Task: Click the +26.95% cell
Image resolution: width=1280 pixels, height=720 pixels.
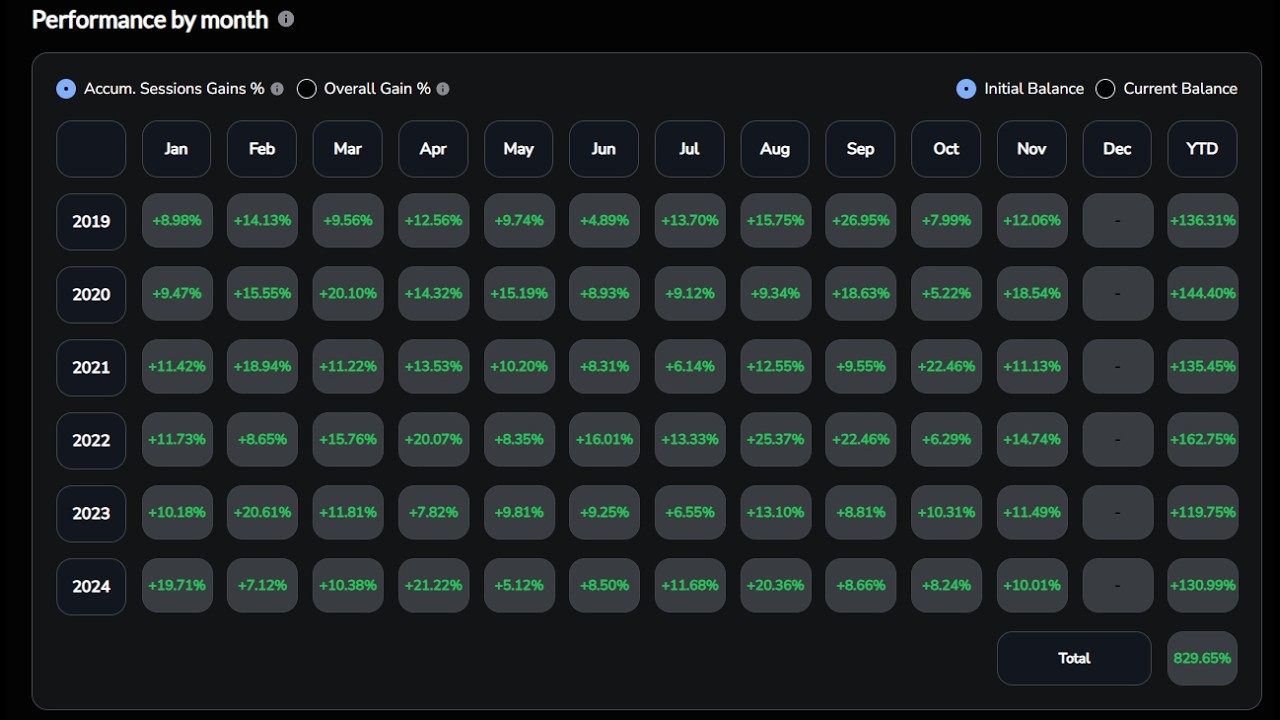Action: [x=861, y=221]
